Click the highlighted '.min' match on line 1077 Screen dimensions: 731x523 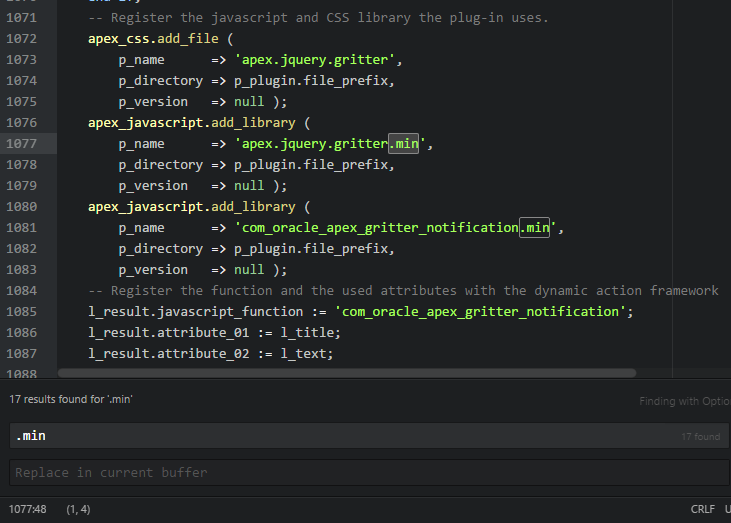pos(404,144)
